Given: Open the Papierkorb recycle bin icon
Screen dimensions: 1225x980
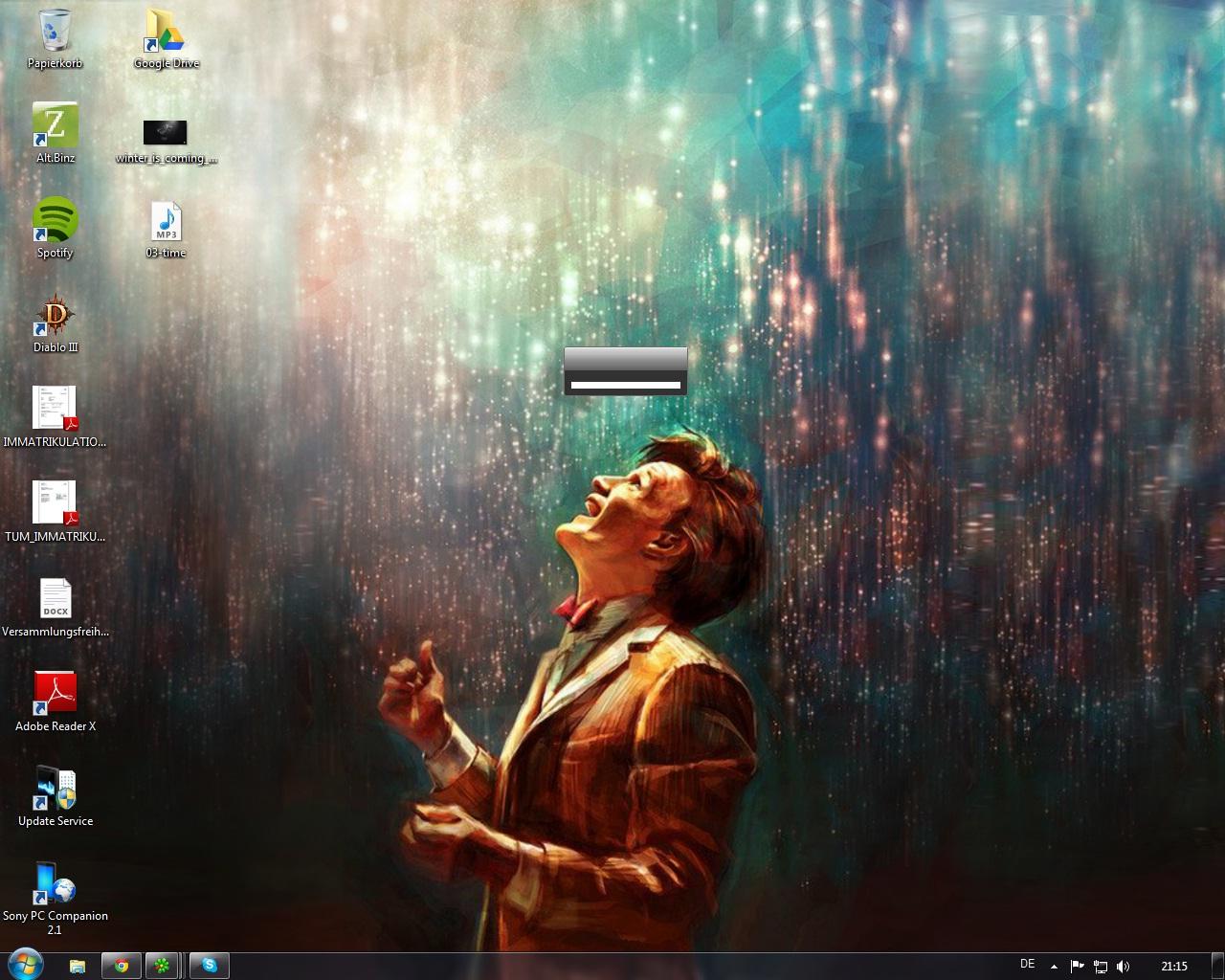Looking at the screenshot, I should tap(56, 39).
